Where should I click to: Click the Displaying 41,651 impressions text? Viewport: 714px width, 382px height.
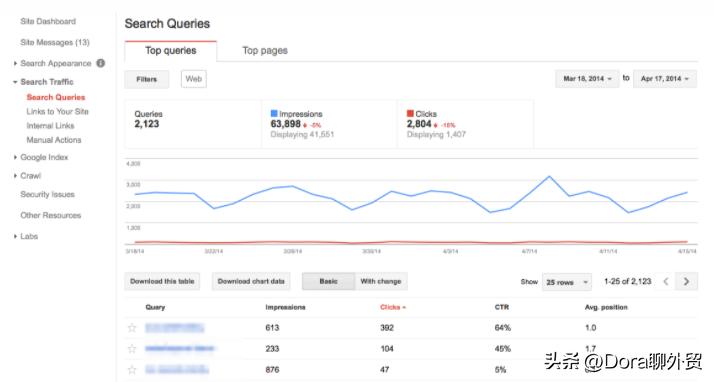pyautogui.click(x=302, y=135)
